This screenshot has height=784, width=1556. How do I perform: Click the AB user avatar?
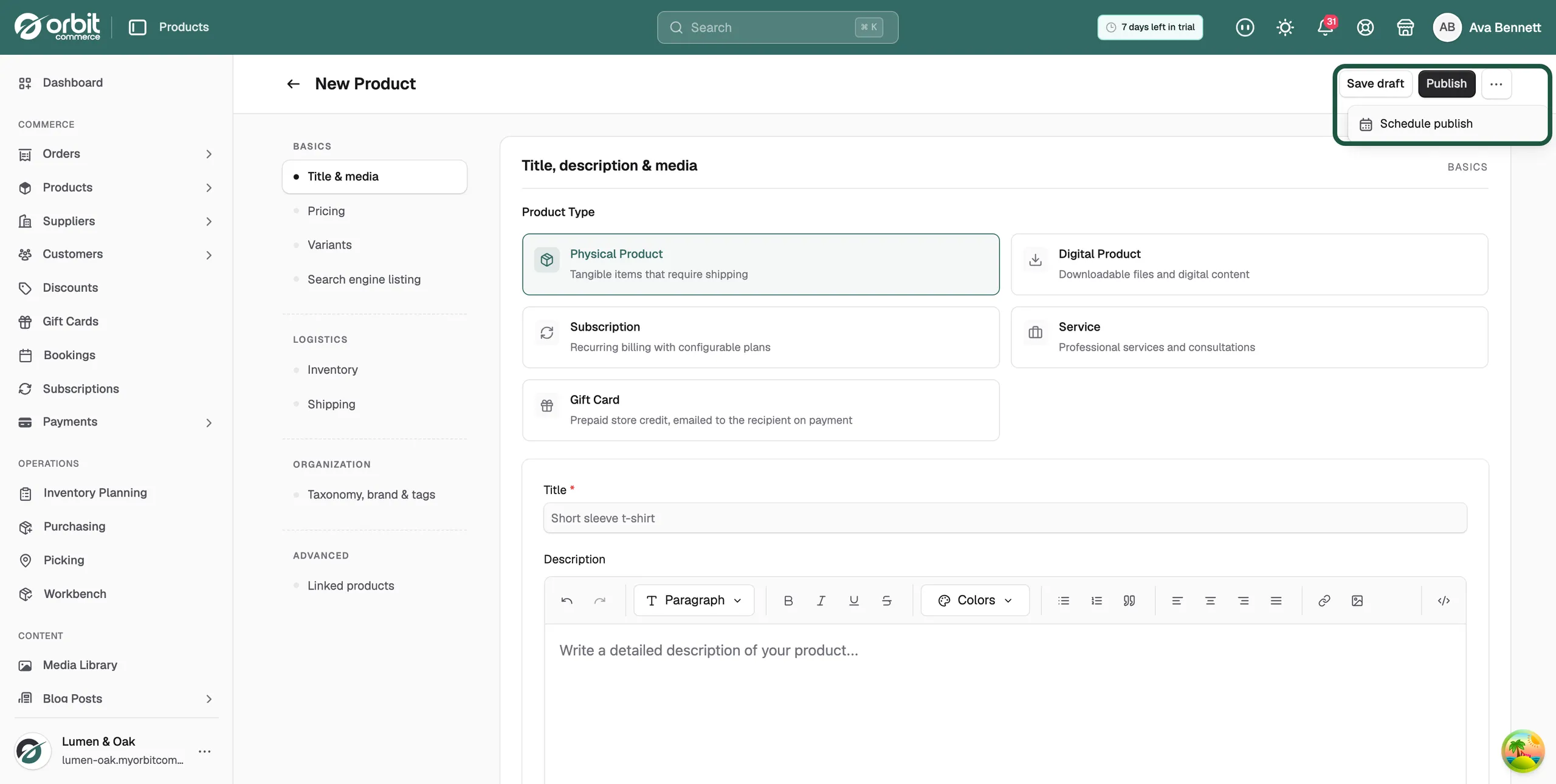[1447, 27]
